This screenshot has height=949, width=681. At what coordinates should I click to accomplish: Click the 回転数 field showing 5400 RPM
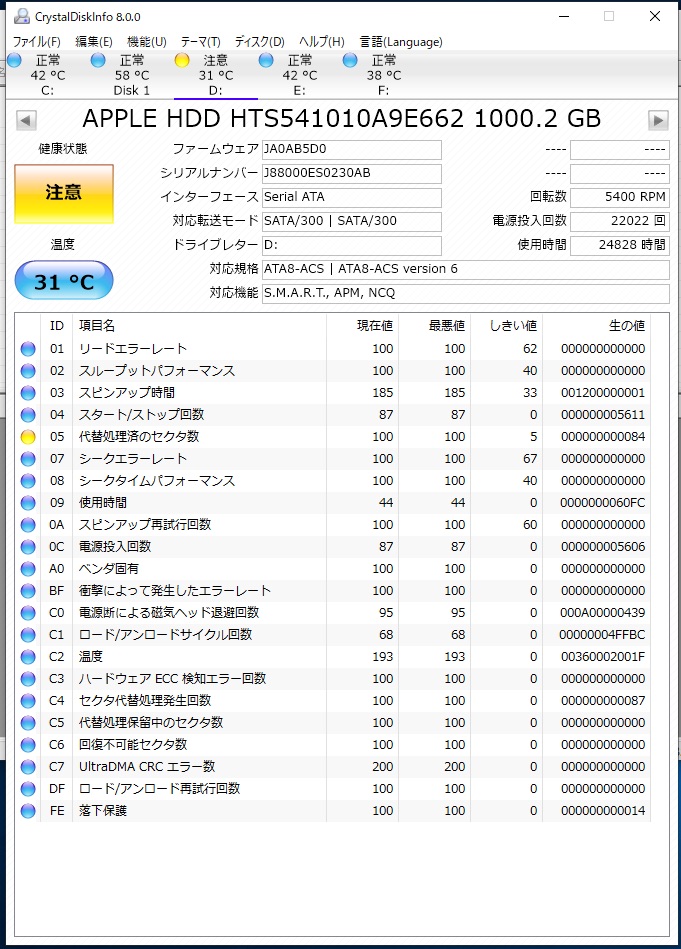[x=620, y=197]
